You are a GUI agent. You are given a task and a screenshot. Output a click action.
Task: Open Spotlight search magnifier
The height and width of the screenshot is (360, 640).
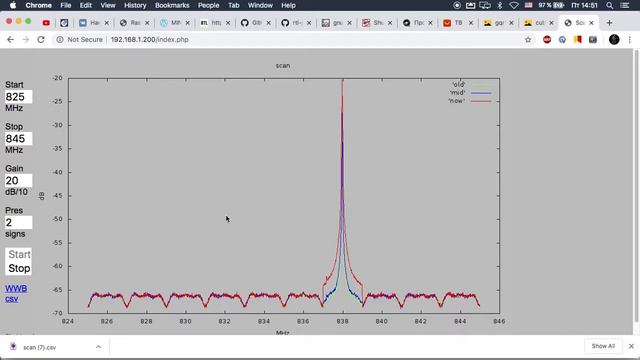609,5
